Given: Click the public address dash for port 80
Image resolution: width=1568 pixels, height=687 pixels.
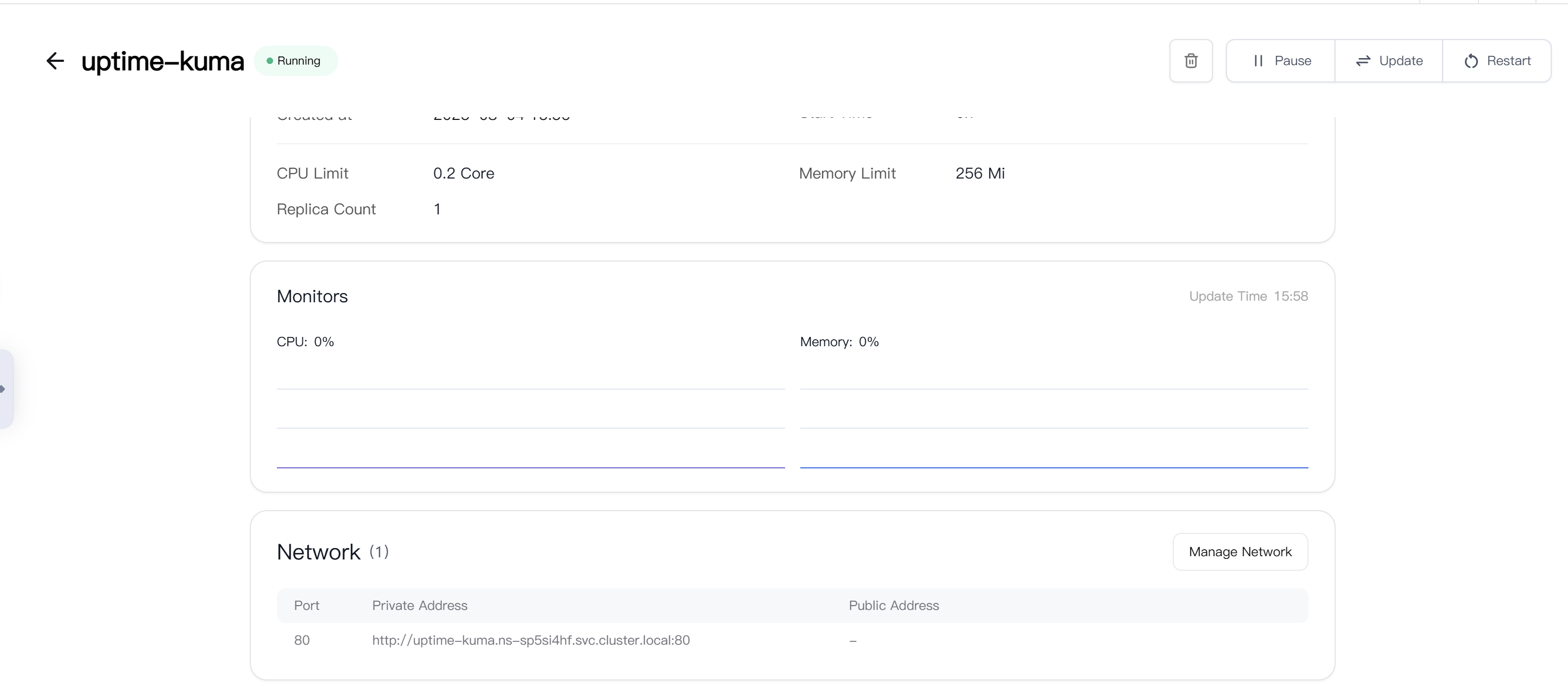Looking at the screenshot, I should coord(852,641).
